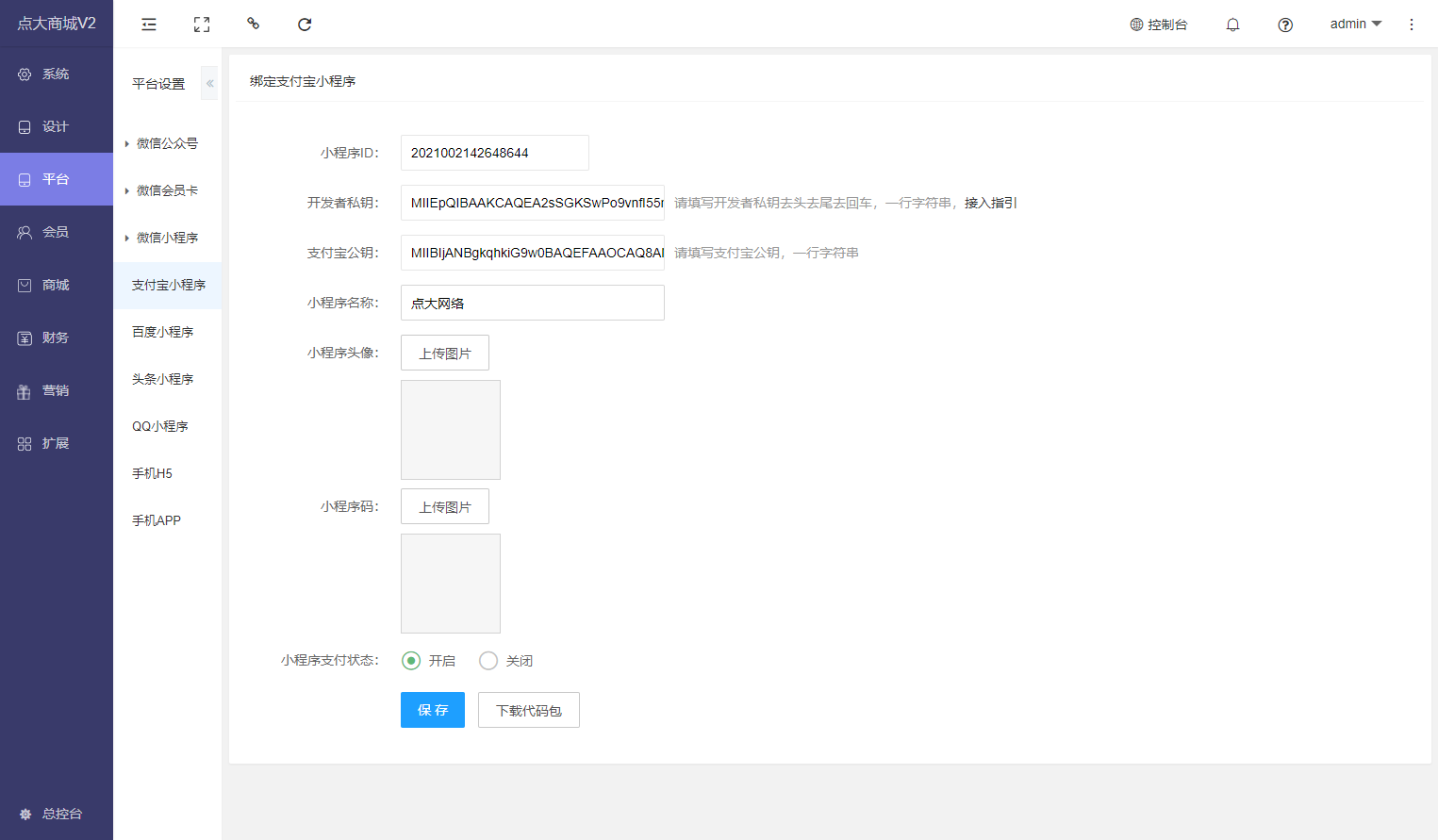Focus the 小程序名称 input field
Viewport: 1438px width, 840px height.
click(533, 303)
